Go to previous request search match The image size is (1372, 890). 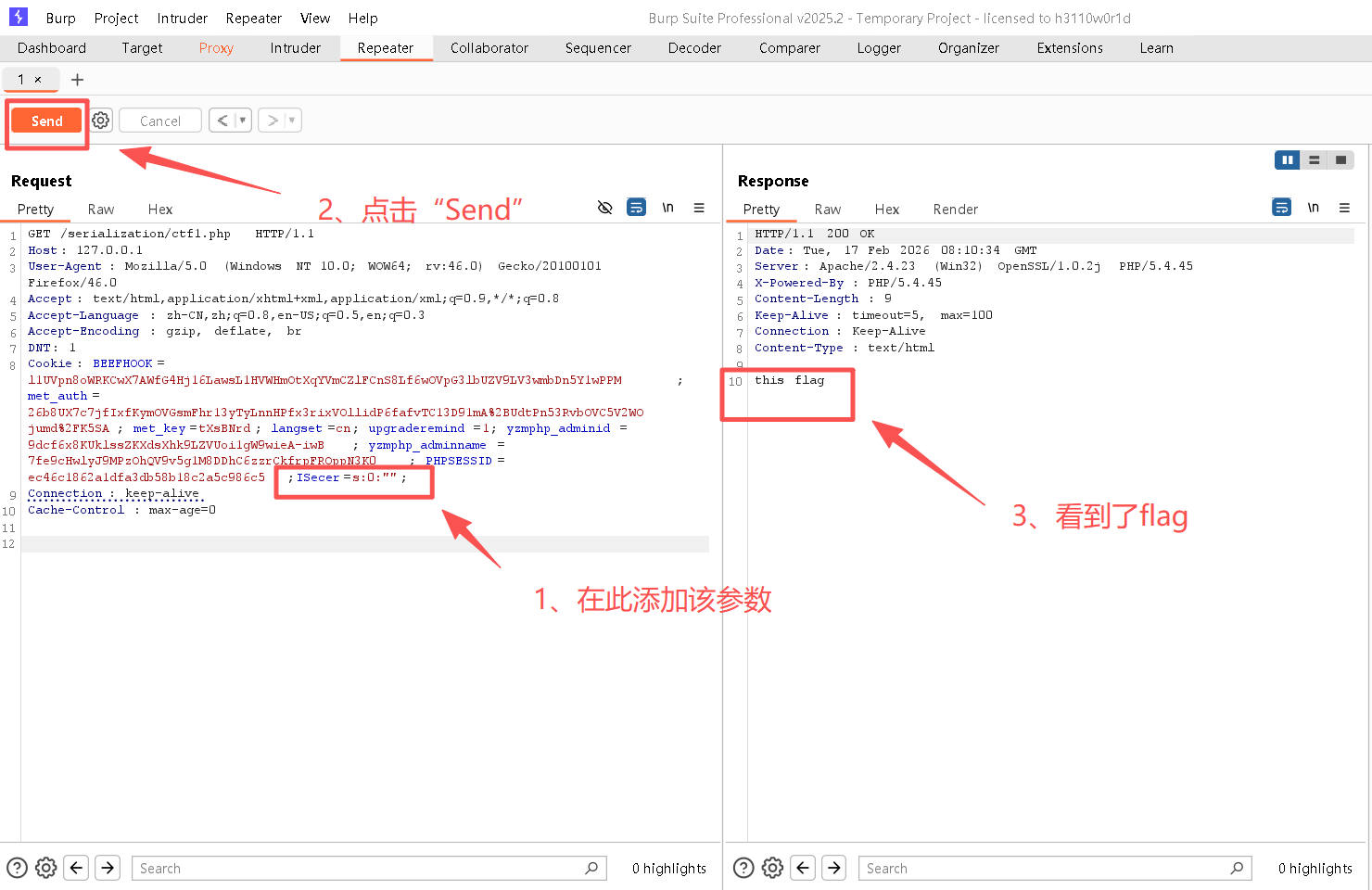tap(77, 868)
